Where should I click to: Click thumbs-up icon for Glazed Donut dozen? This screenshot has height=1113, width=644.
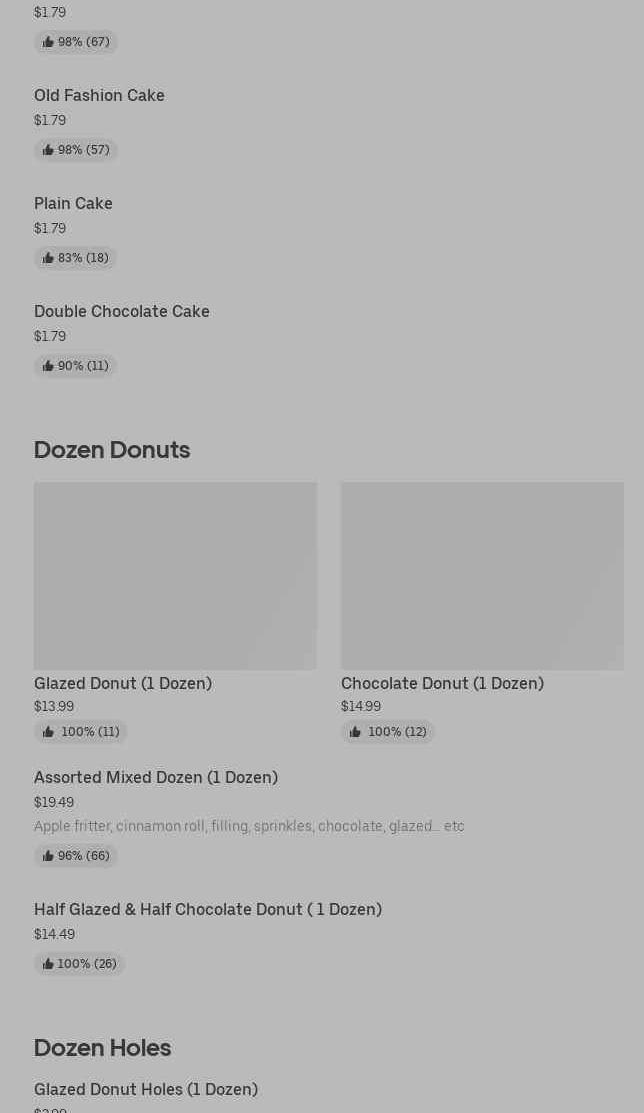tap(48, 732)
